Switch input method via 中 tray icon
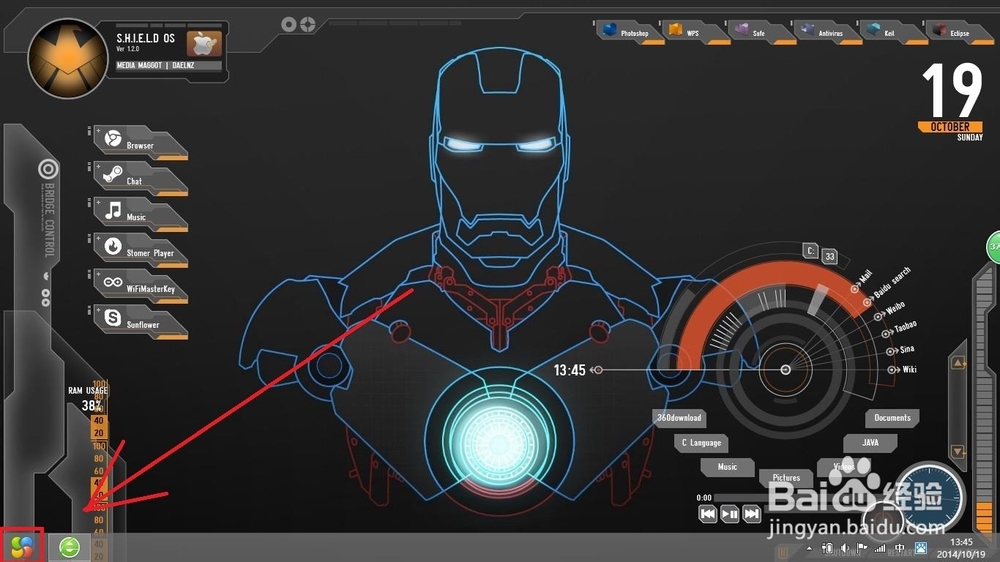The width and height of the screenshot is (1000, 562). click(900, 548)
